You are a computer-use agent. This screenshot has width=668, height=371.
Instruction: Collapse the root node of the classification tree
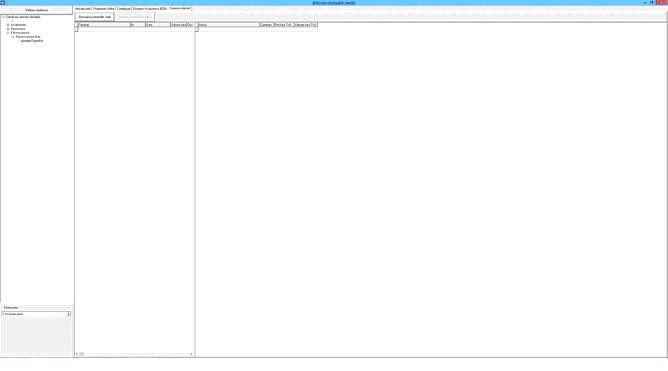[x=3, y=17]
